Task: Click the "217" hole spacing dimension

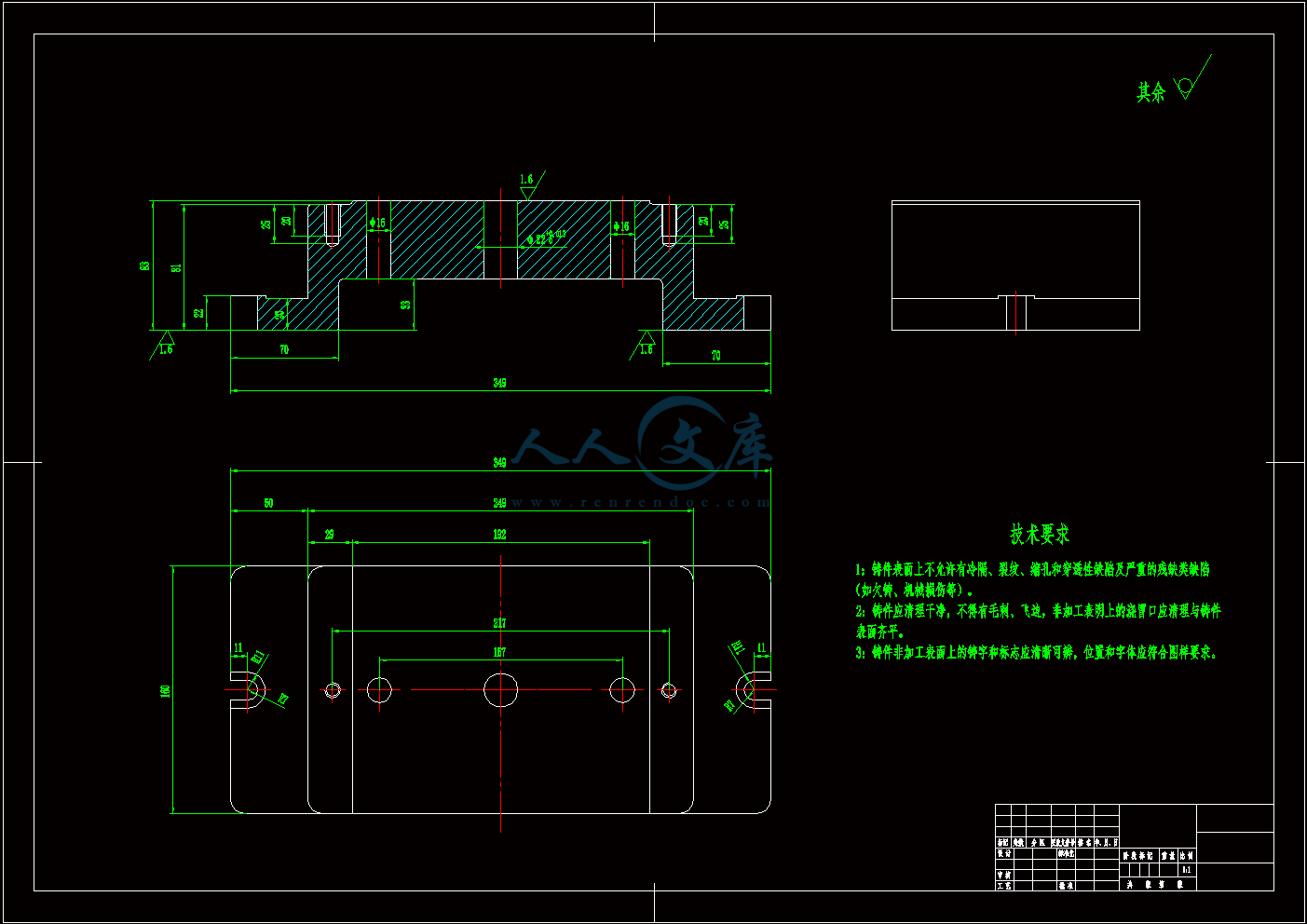Action: coord(499,623)
